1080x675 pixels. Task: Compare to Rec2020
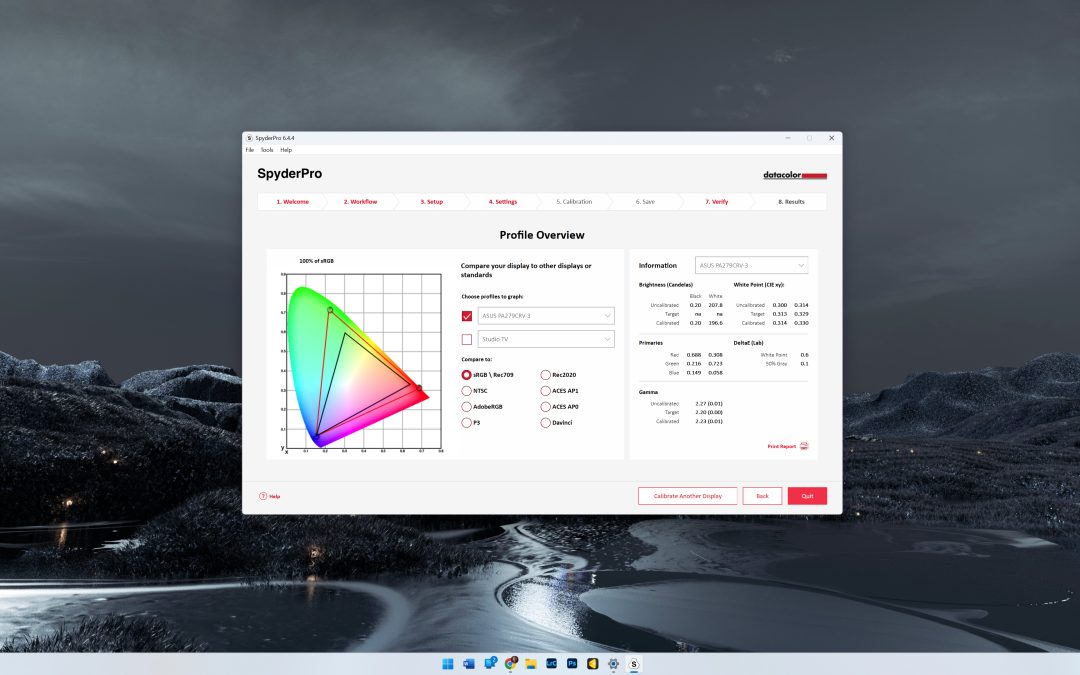coord(546,375)
